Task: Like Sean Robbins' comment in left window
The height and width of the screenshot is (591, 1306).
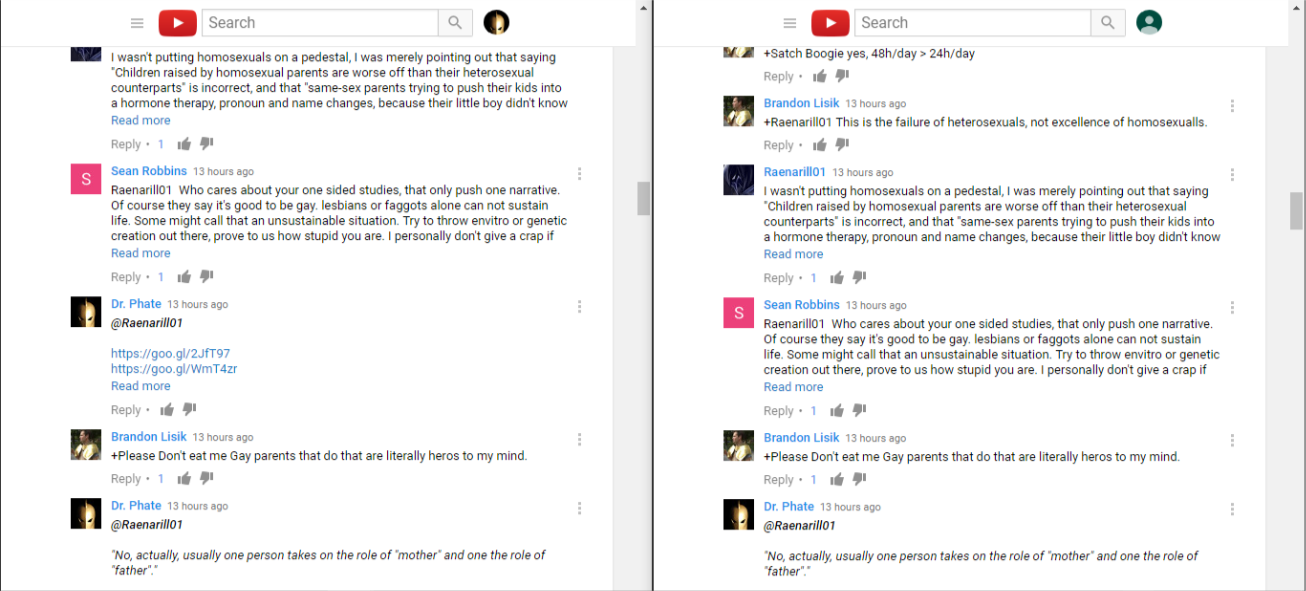Action: point(184,277)
